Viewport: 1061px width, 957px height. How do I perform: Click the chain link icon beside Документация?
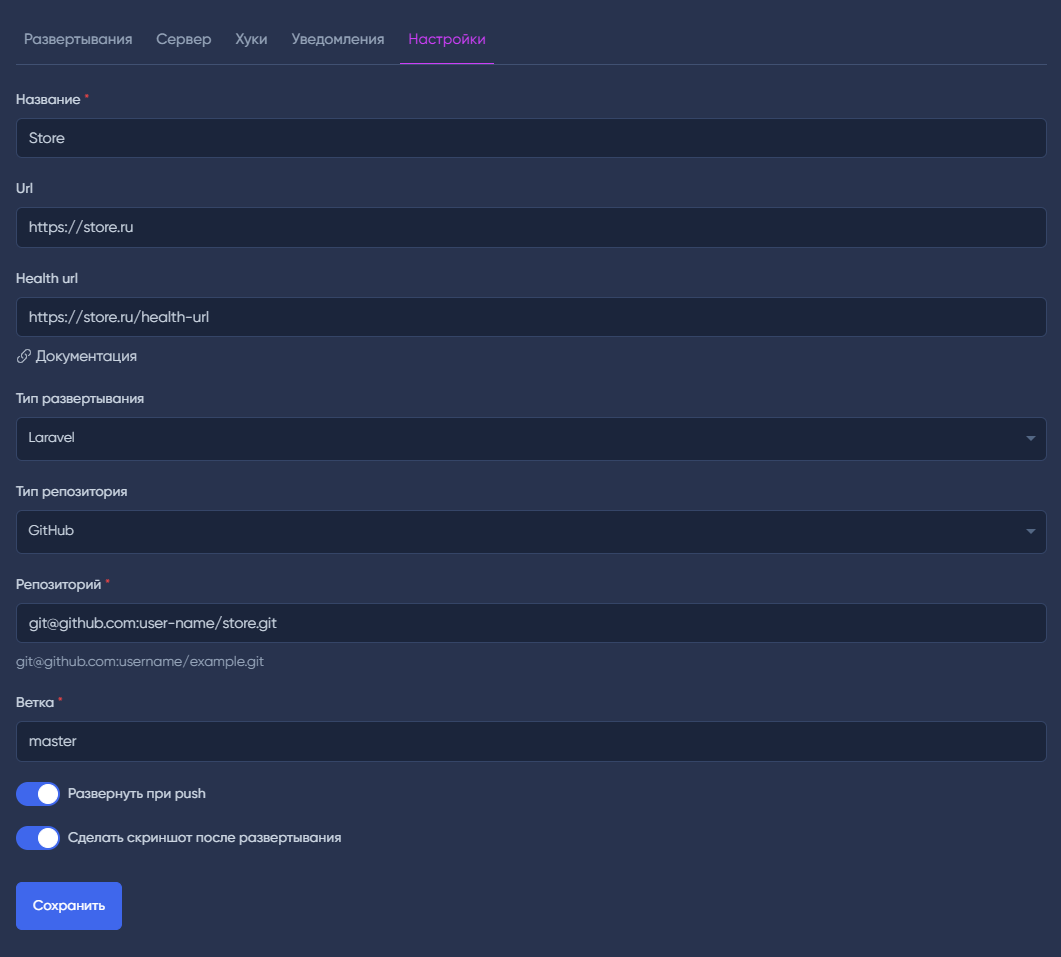pyautogui.click(x=24, y=356)
